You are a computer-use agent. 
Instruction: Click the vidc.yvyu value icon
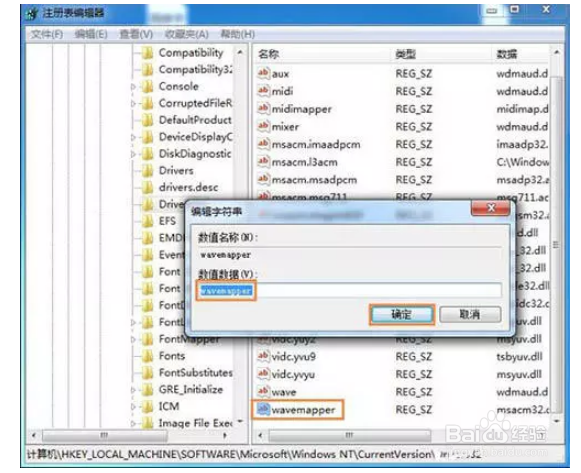263,374
